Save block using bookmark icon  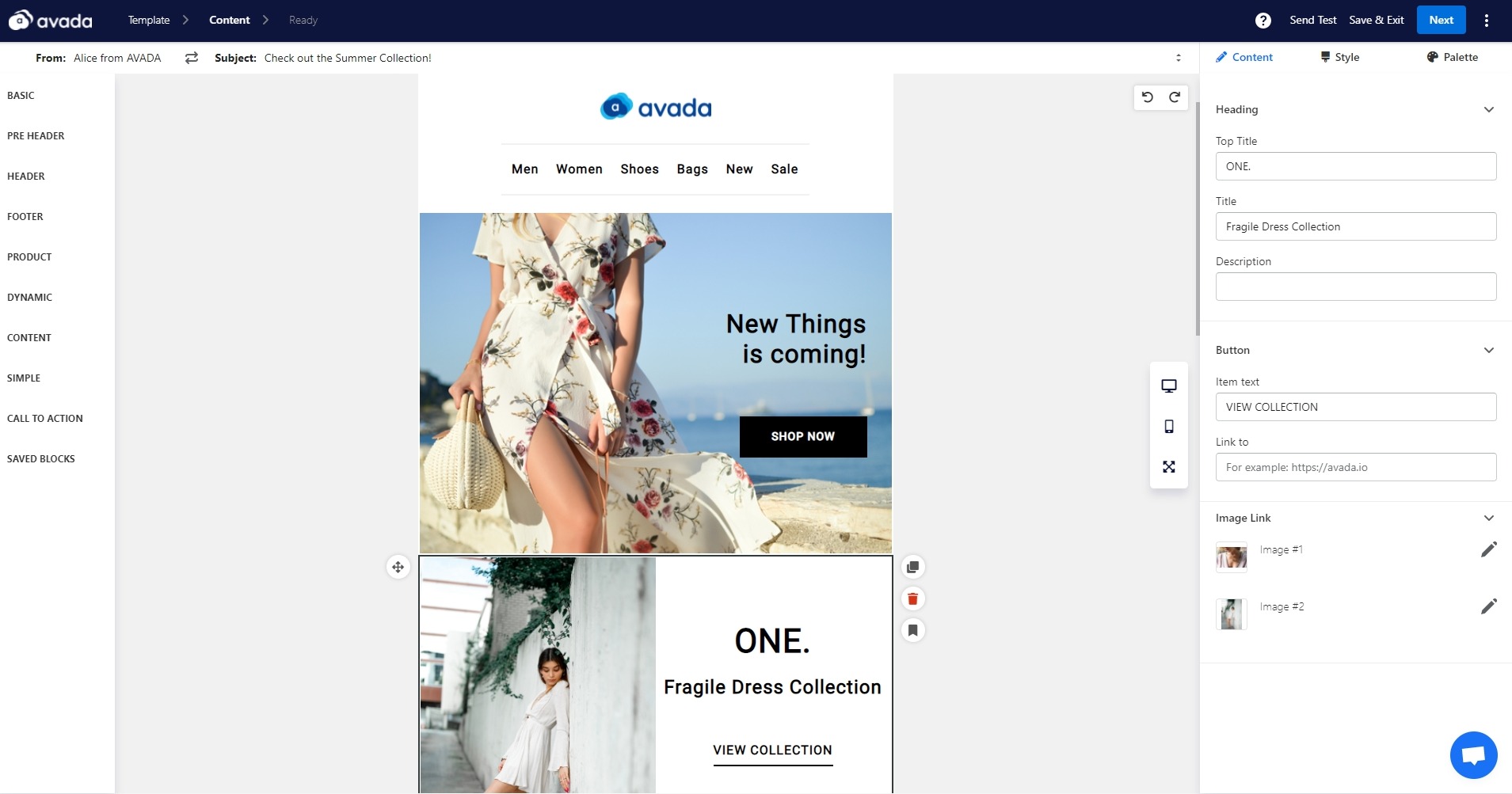pos(912,630)
